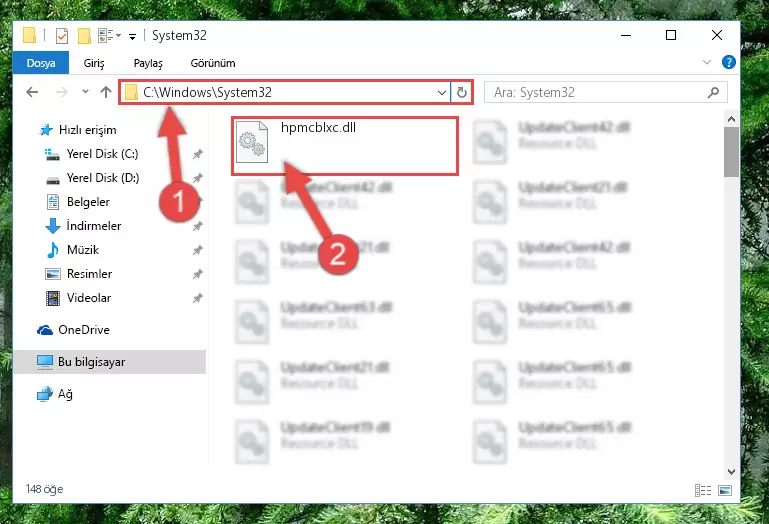Minimize the System32 window
This screenshot has width=769, height=524.
click(x=626, y=35)
